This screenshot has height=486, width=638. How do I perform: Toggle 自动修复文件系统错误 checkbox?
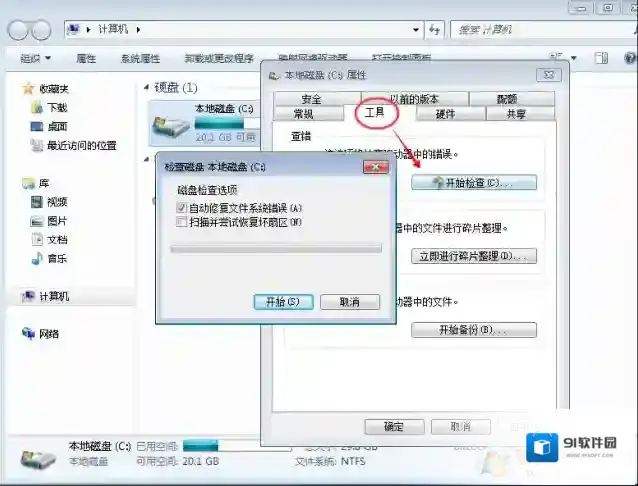181,207
